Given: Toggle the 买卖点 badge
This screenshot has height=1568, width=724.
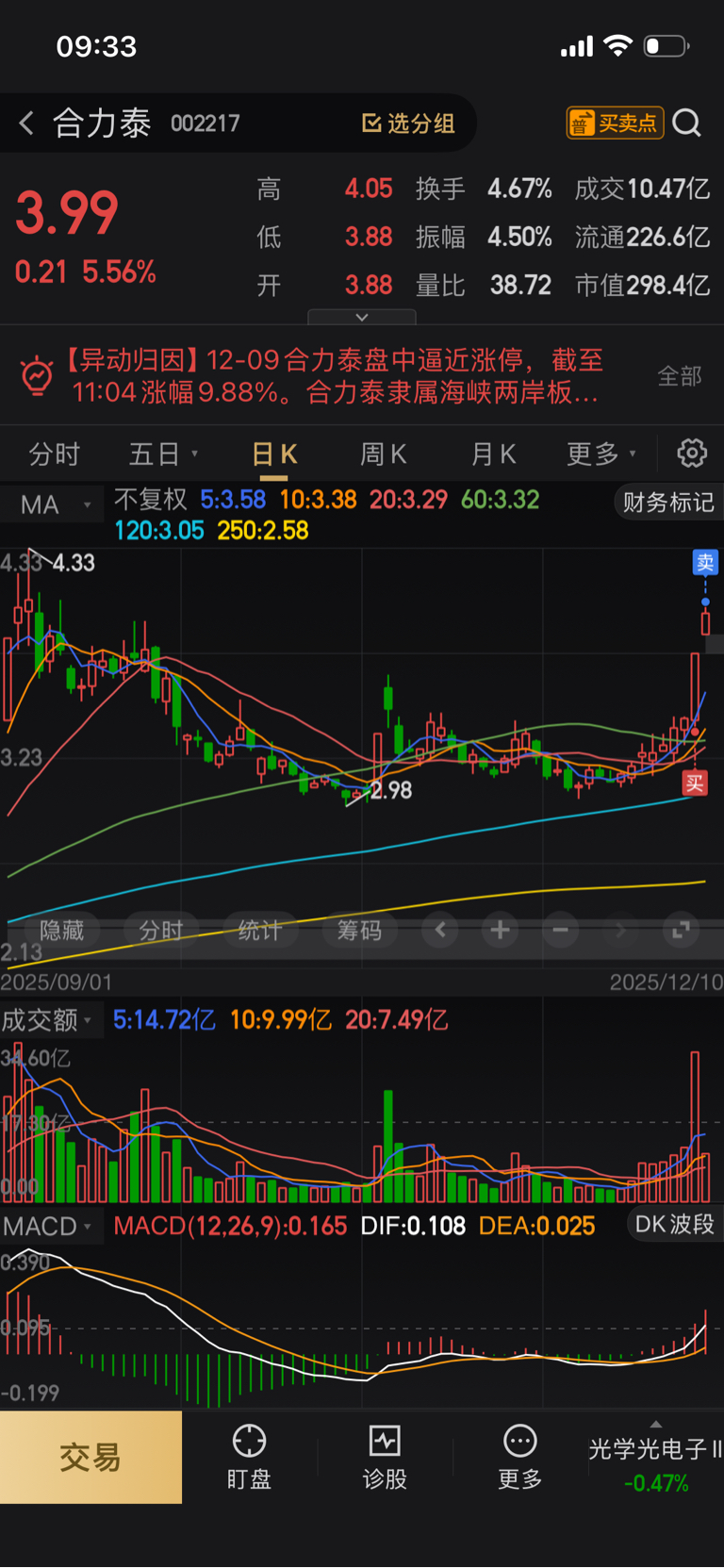Looking at the screenshot, I should [615, 124].
